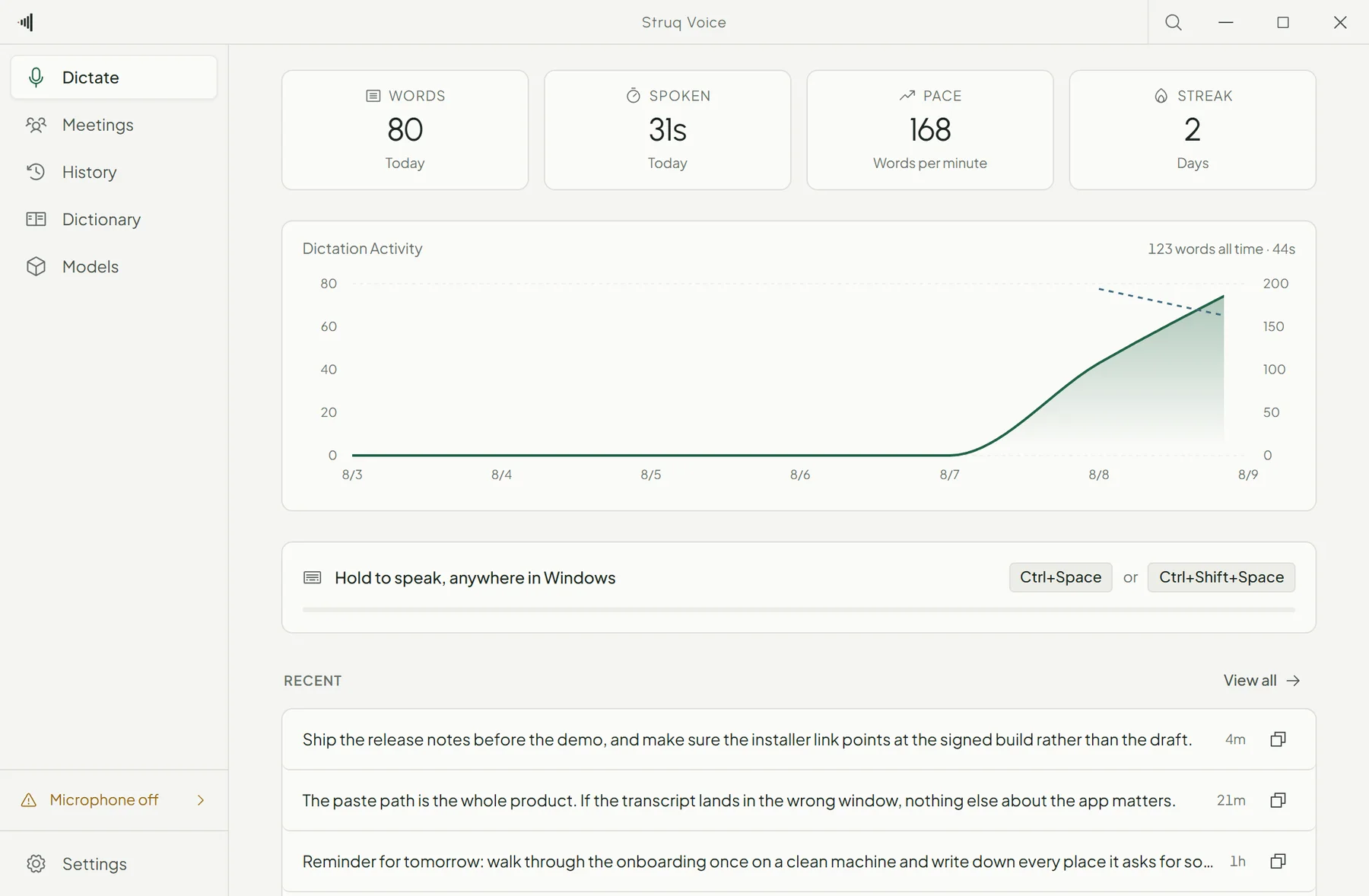Copy the release notes transcript entry
1369x896 pixels.
1278,739
